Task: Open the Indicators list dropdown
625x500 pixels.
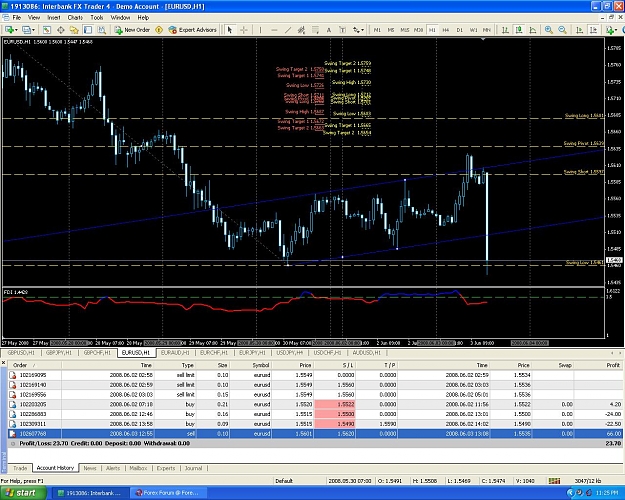Action: 611,30
